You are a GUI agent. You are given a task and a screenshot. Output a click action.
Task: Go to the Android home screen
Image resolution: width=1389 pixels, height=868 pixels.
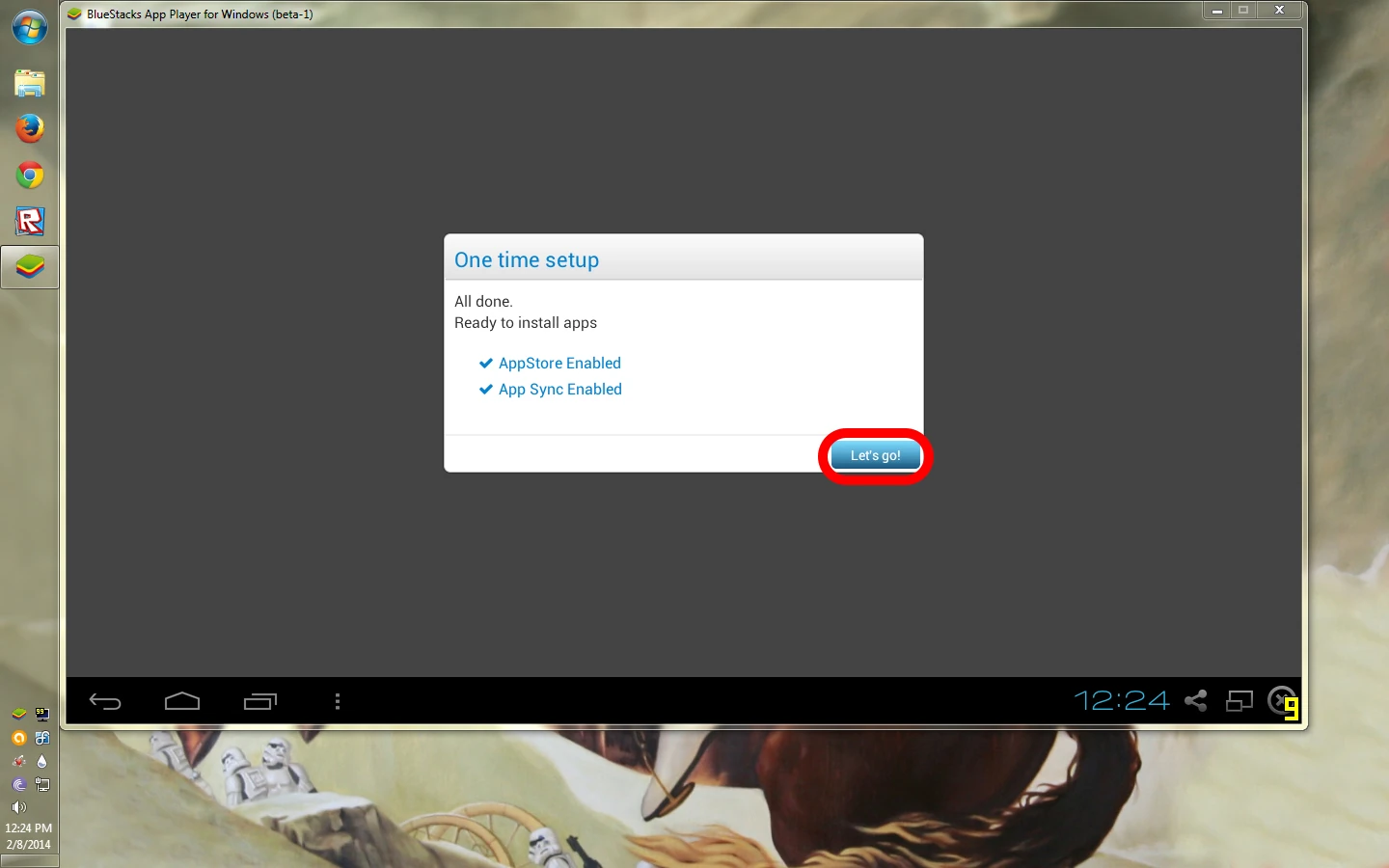(182, 701)
